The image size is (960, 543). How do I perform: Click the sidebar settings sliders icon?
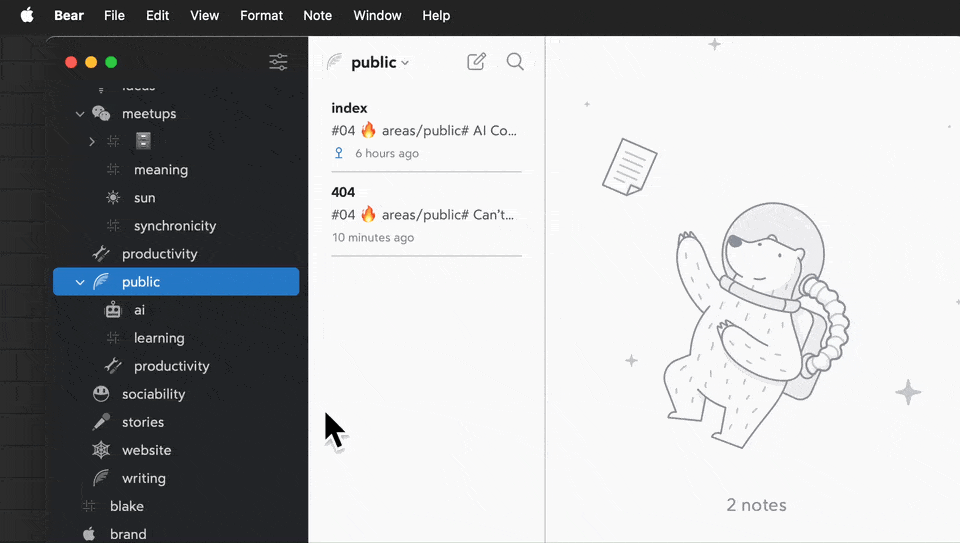tap(278, 62)
